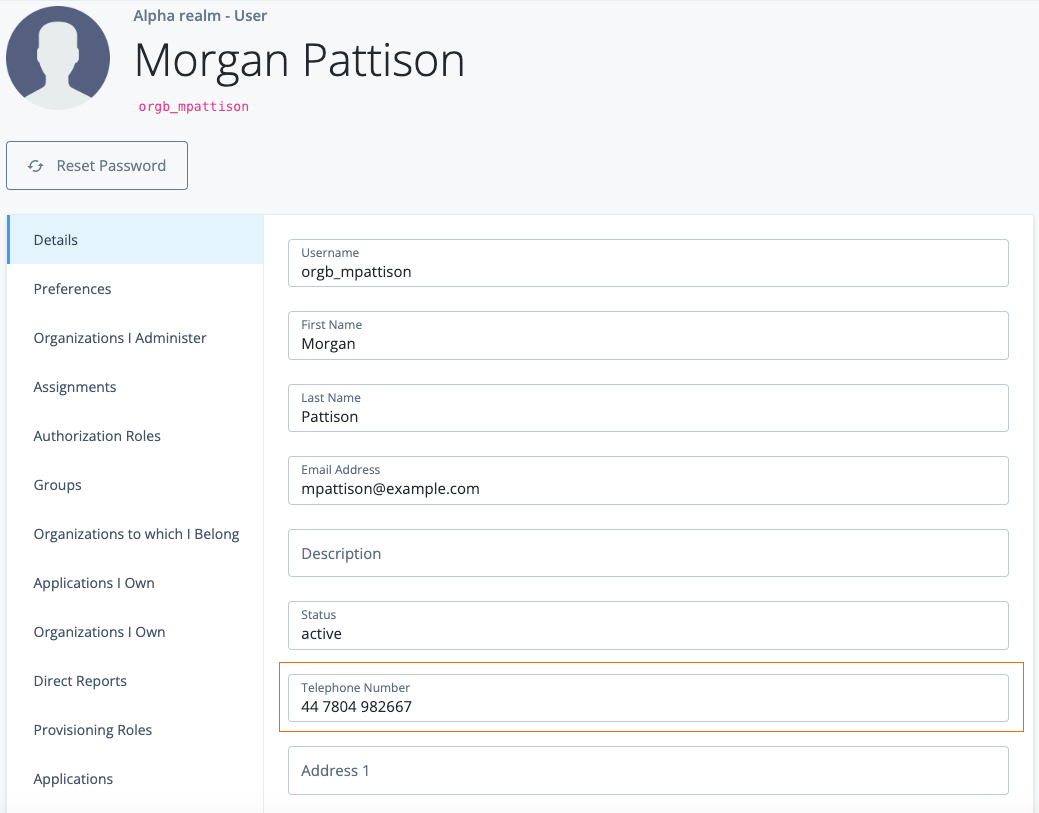
Task: Open Organizations I Administer
Action: (119, 338)
